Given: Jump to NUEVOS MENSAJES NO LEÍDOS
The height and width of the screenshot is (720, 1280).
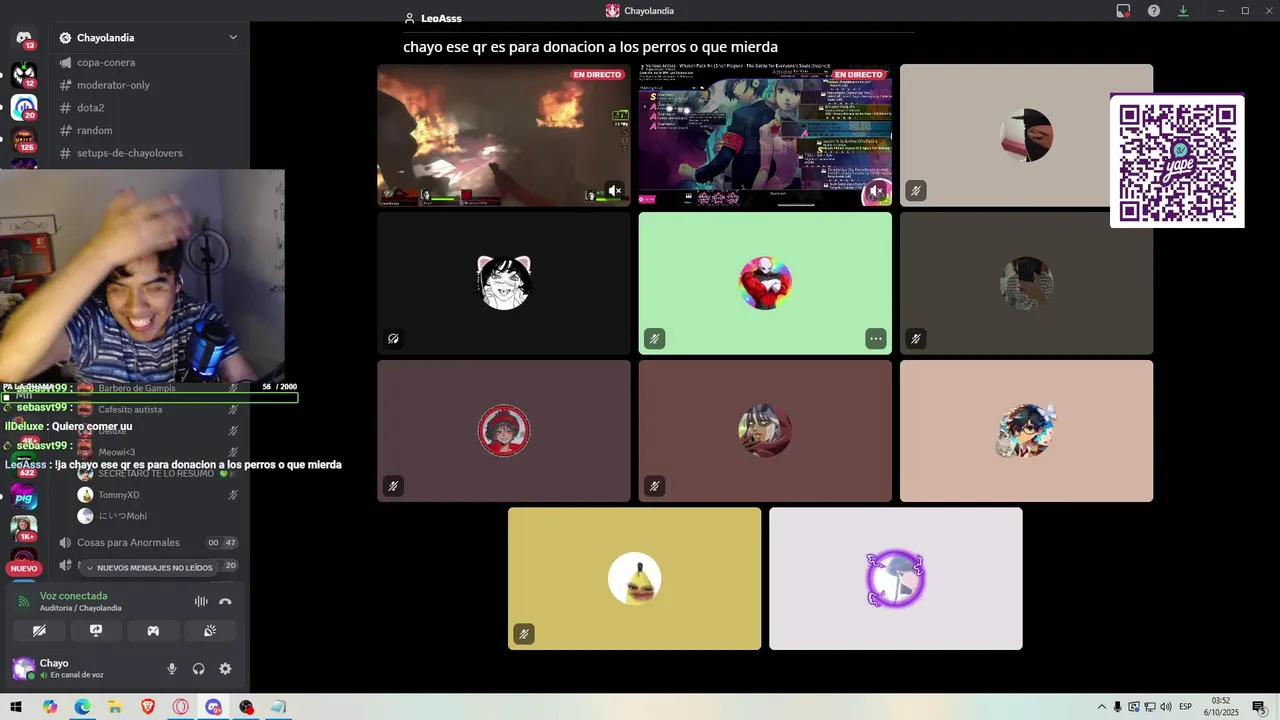Looking at the screenshot, I should [x=149, y=567].
